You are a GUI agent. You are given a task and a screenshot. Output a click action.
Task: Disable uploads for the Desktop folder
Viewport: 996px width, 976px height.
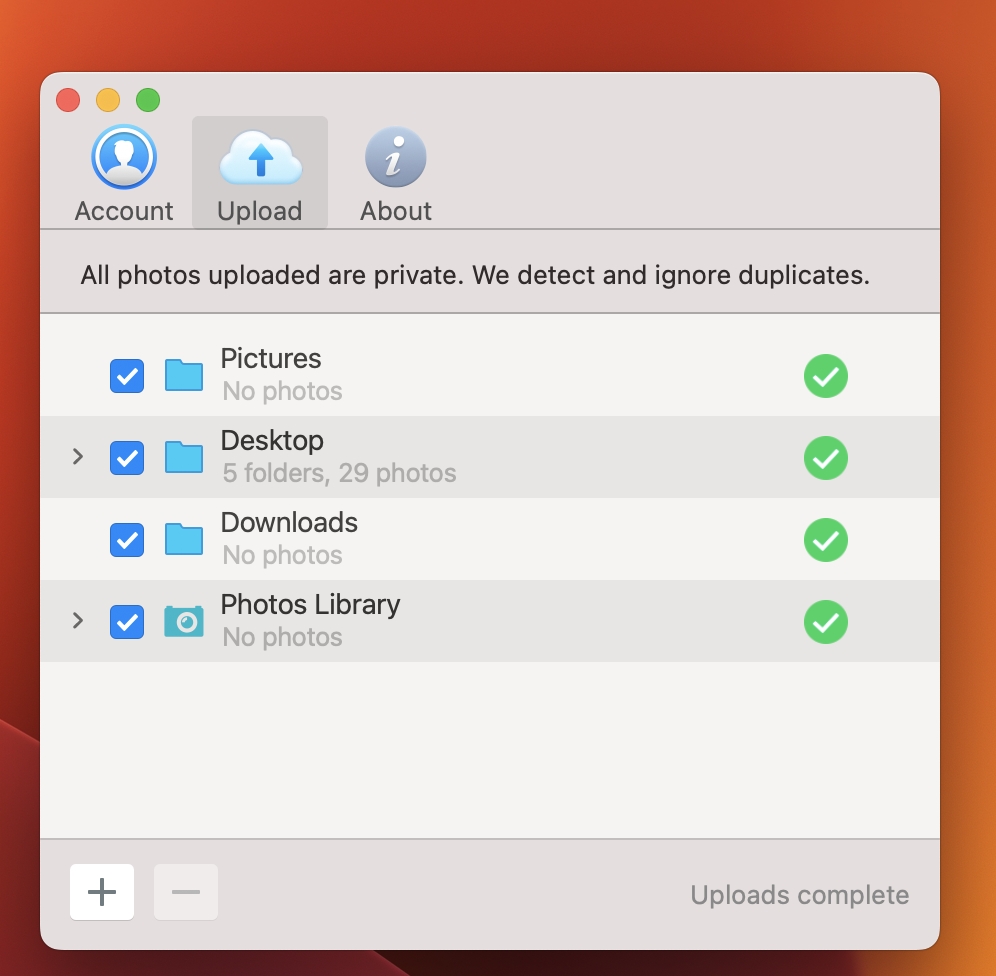click(x=126, y=458)
